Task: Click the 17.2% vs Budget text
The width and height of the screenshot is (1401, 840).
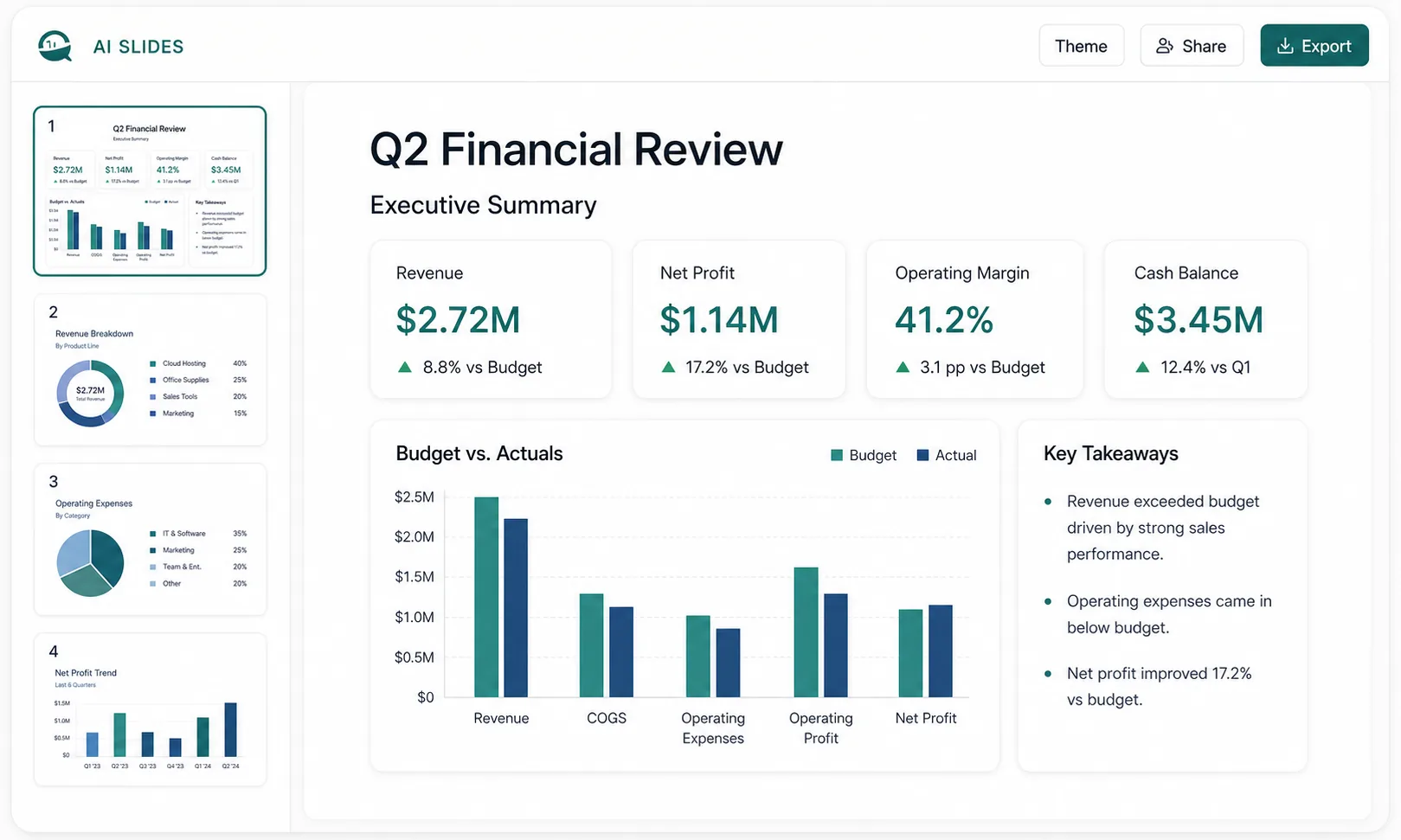Action: [x=747, y=368]
